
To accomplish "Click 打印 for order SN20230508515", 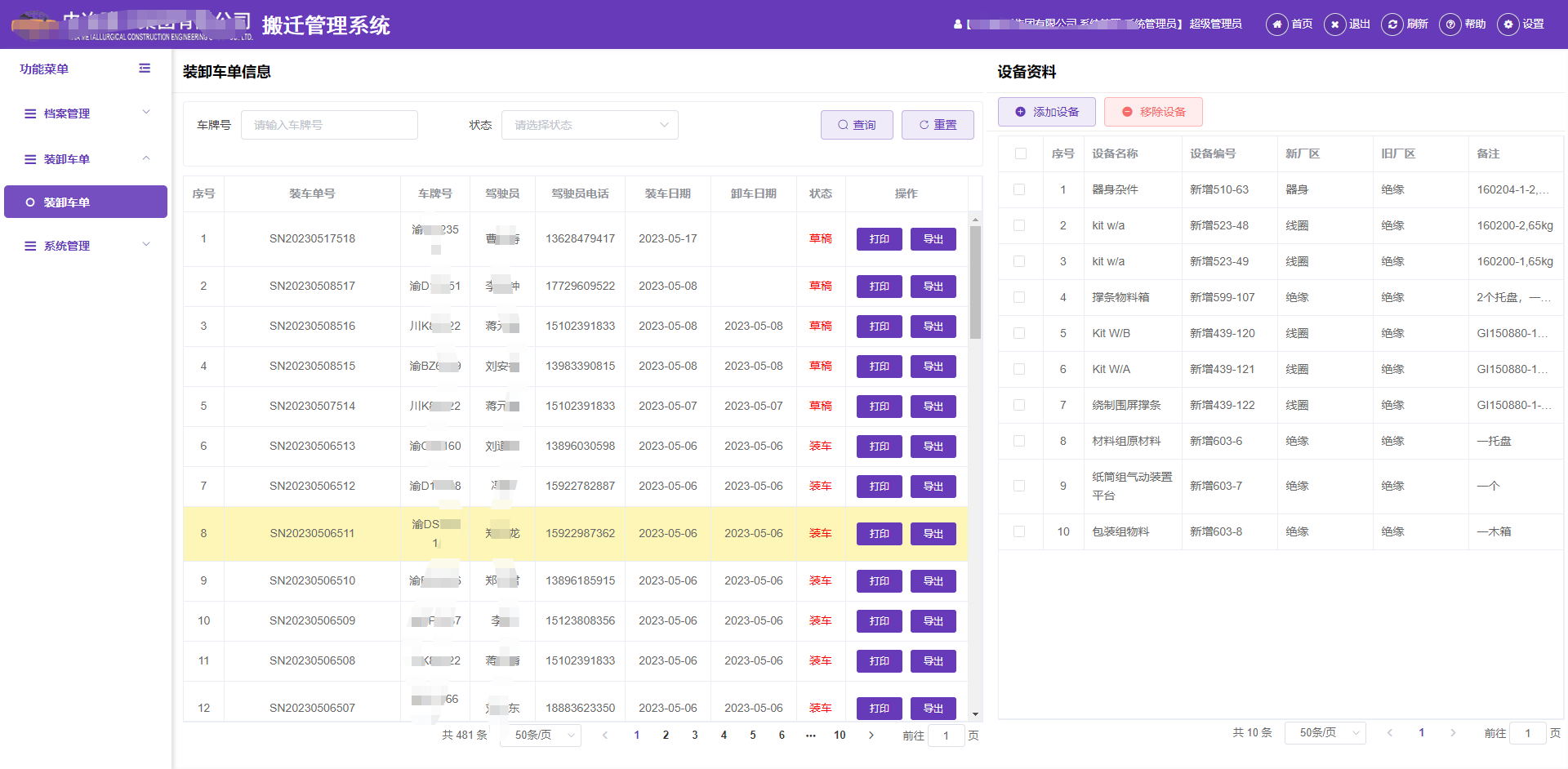I will click(x=880, y=367).
